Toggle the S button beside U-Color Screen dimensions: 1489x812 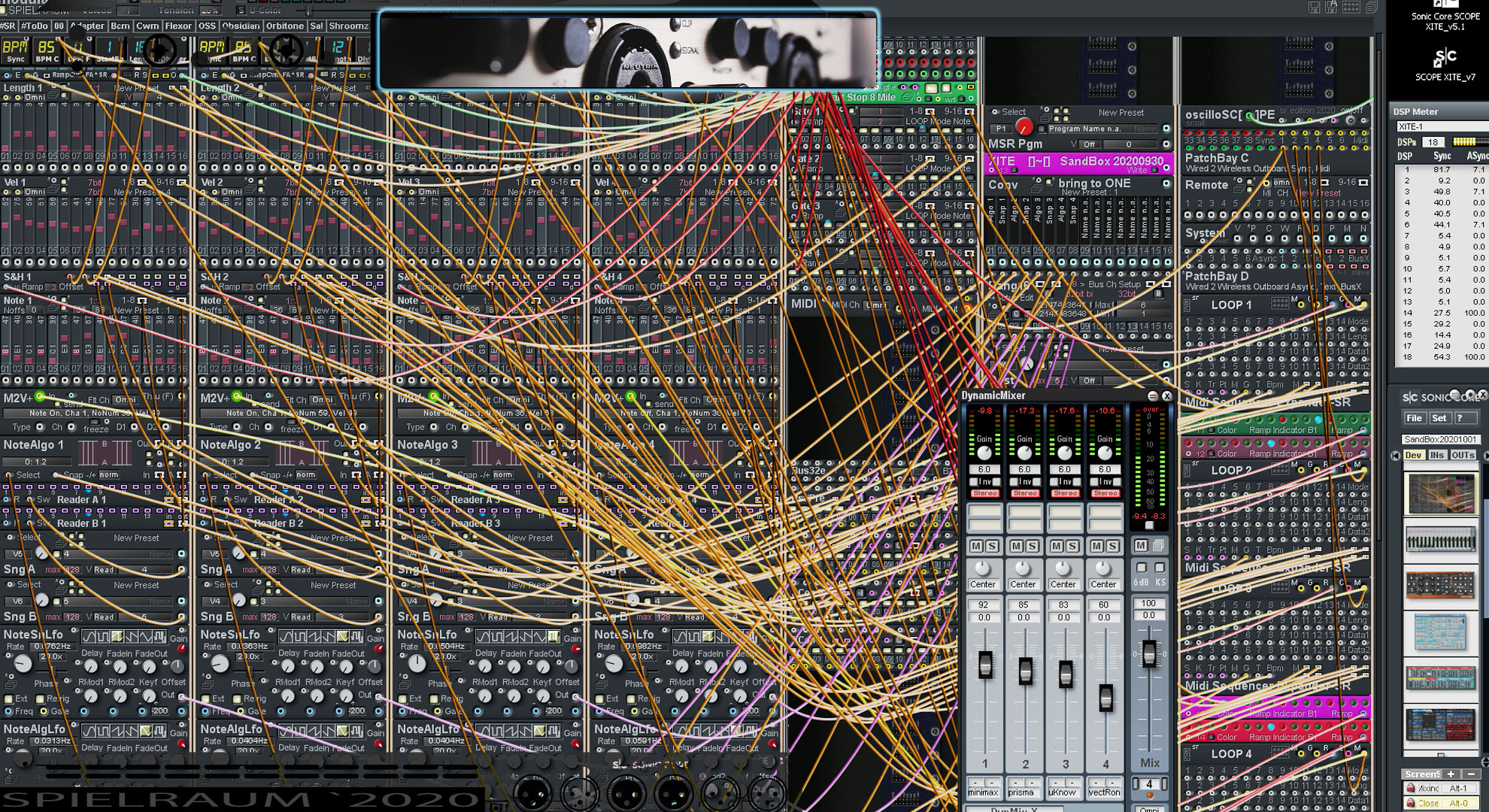tap(241, 11)
